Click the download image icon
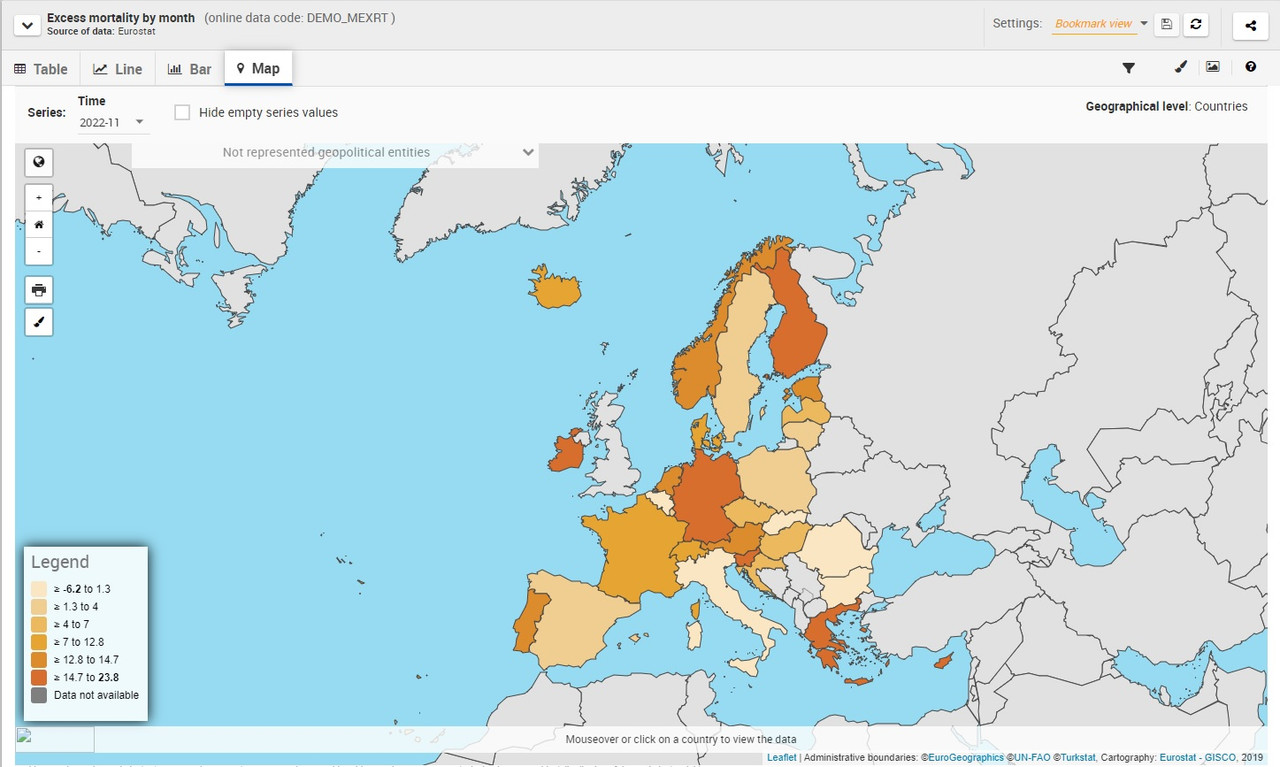 [1213, 68]
